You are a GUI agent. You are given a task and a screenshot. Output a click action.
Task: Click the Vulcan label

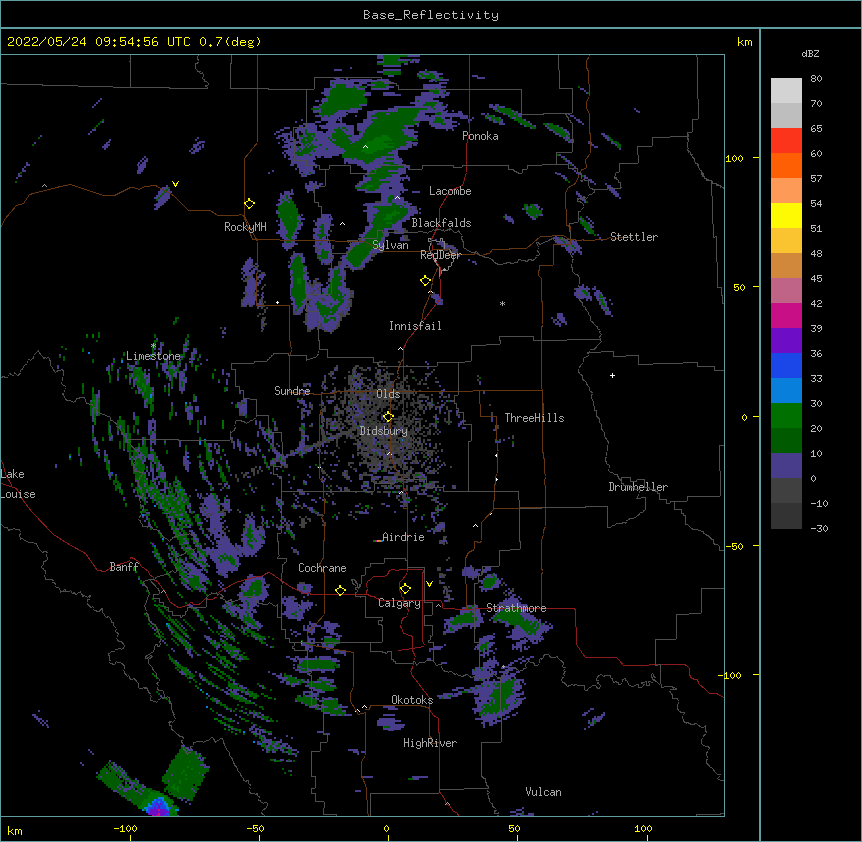click(543, 792)
